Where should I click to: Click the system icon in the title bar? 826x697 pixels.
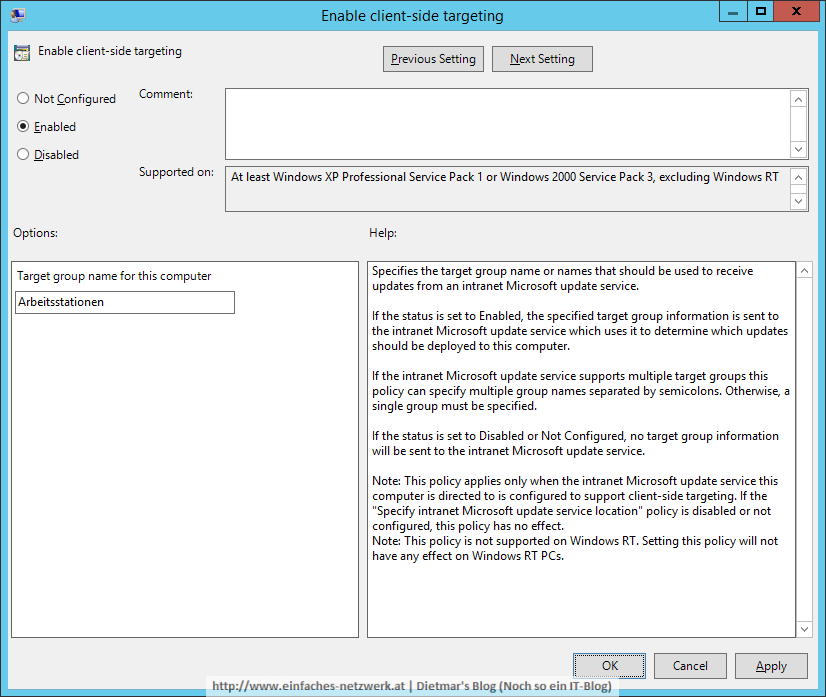point(17,15)
